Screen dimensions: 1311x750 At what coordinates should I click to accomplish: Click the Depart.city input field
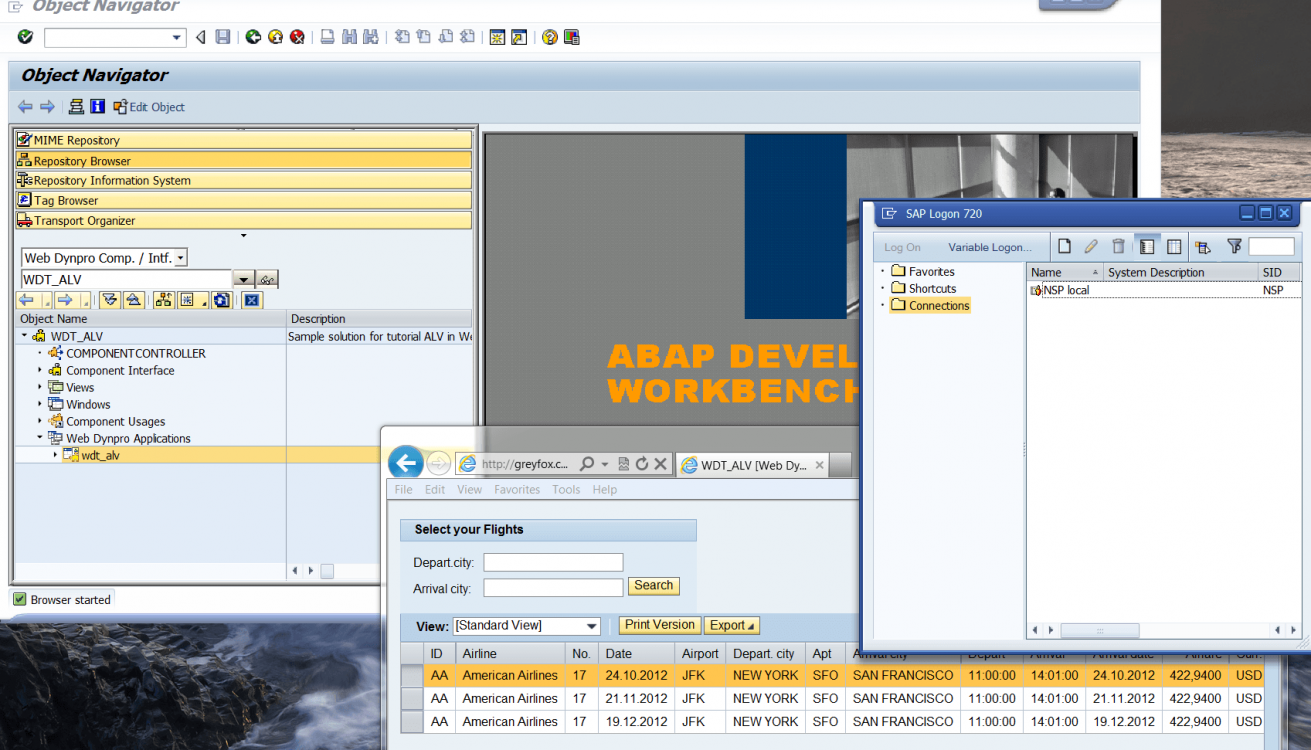click(553, 562)
